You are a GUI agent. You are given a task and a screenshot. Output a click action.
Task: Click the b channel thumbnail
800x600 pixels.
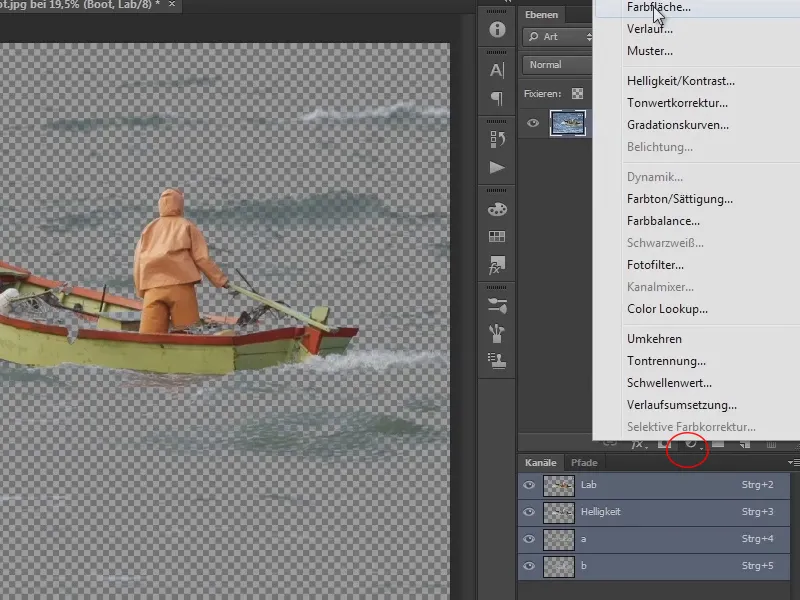click(x=559, y=566)
